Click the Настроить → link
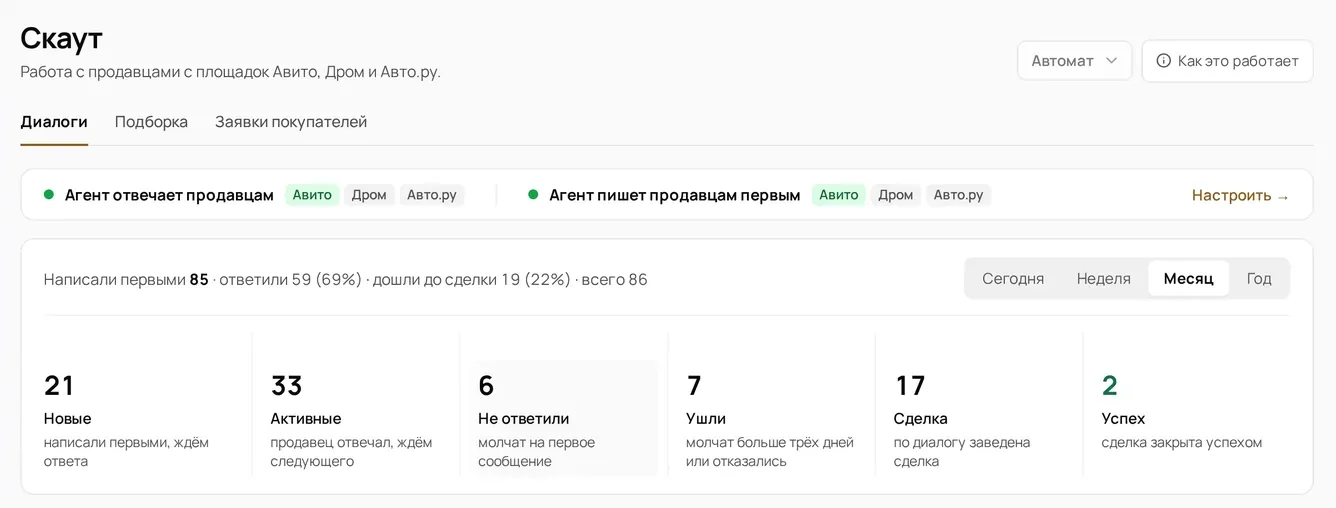The width and height of the screenshot is (1336, 508). click(x=1241, y=195)
